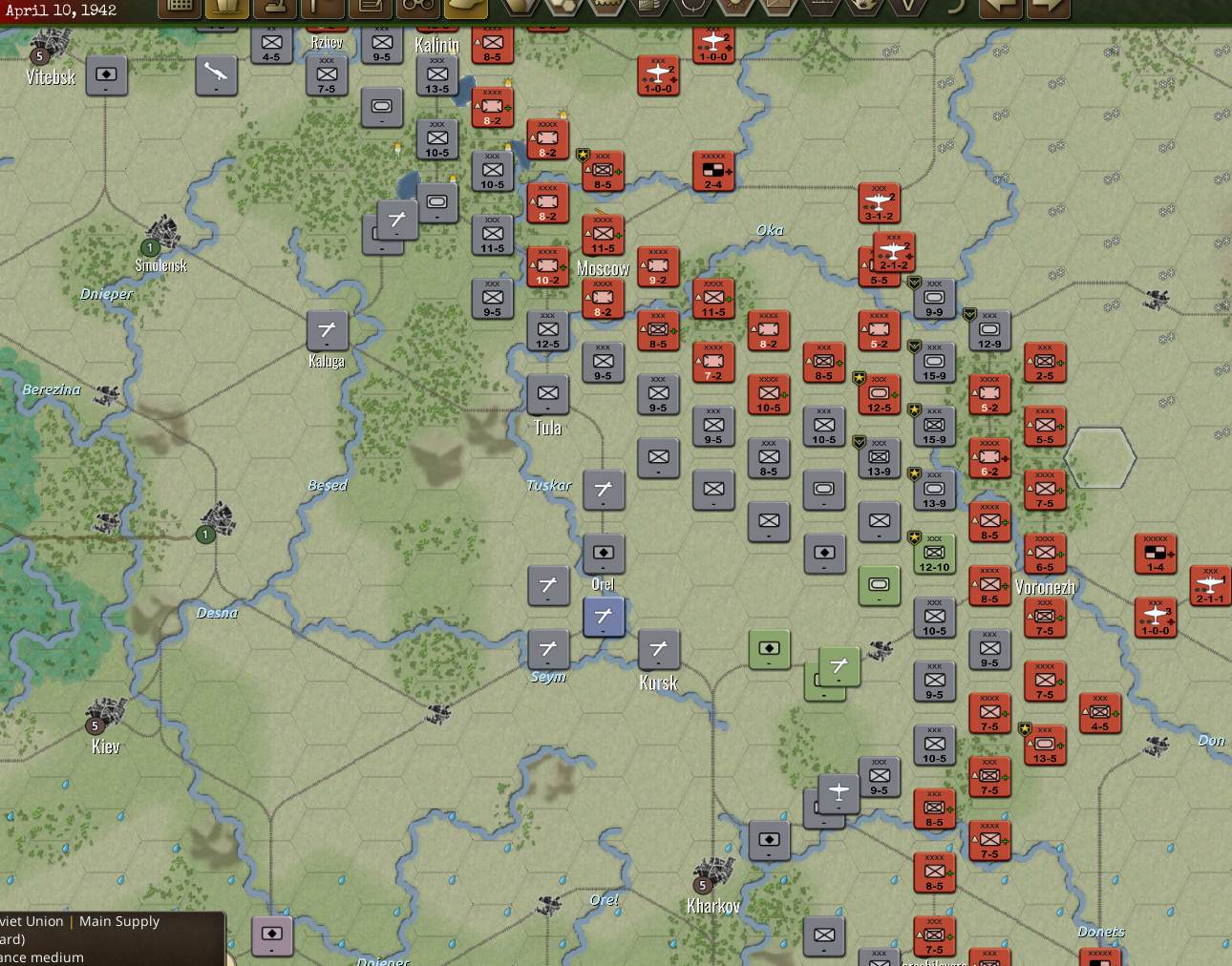Select the Soviet 13-5 guards counter

coord(1045,745)
